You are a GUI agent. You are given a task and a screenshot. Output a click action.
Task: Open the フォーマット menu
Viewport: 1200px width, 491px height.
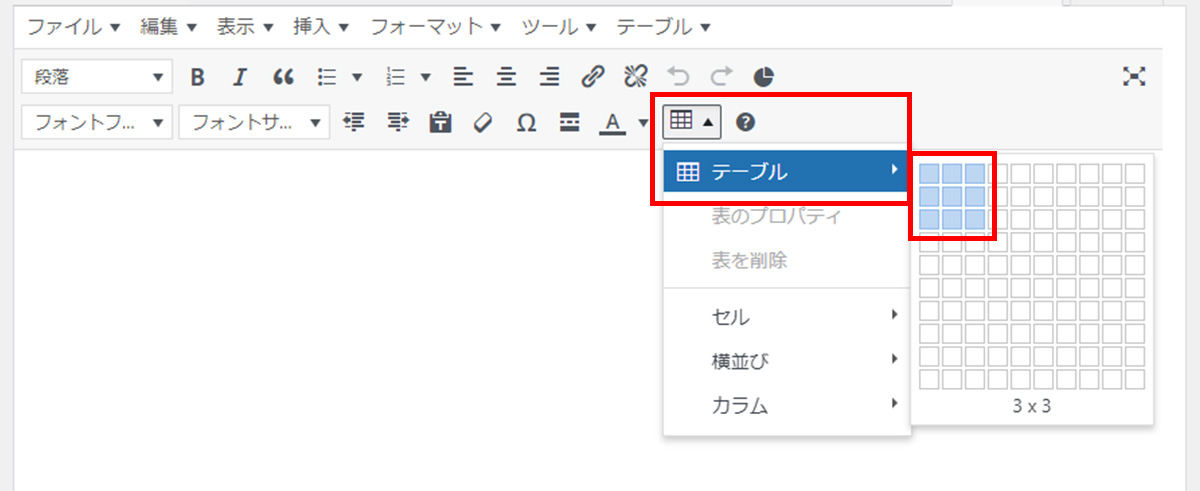[x=435, y=27]
